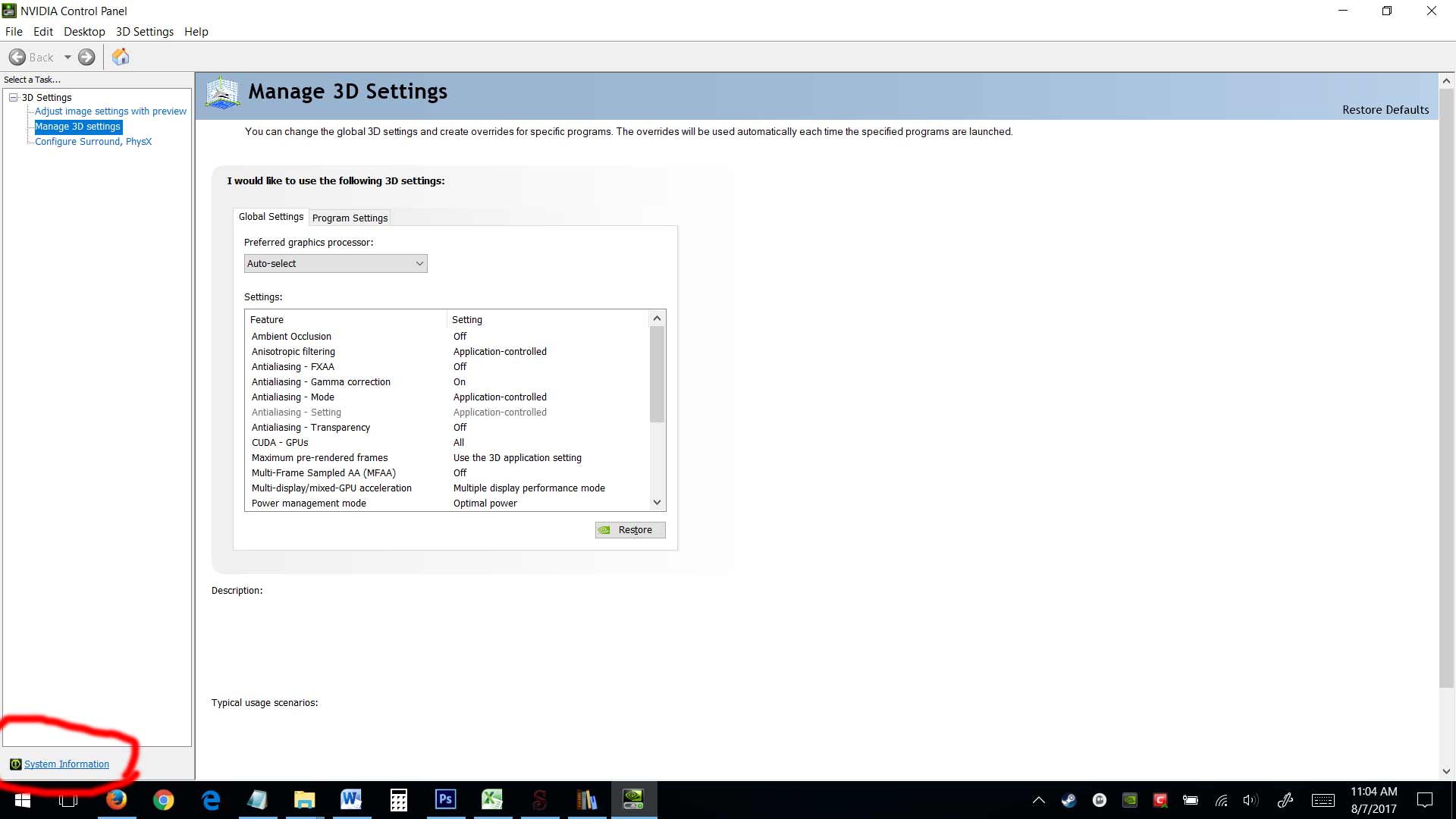Select the Antialiasing - FXAA row
This screenshot has width=1456, height=819.
(x=447, y=367)
